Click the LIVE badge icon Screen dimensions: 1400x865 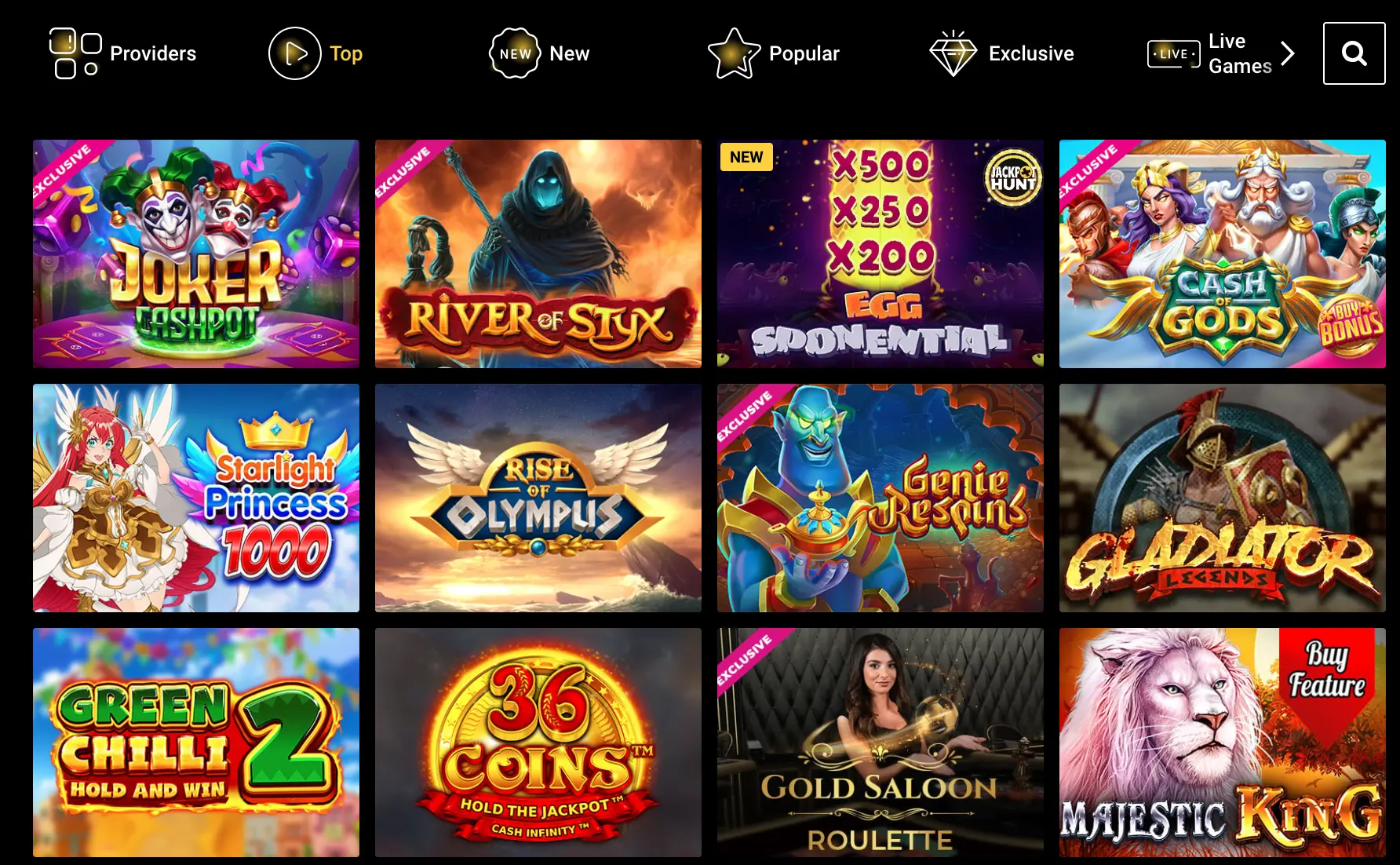[x=1174, y=54]
